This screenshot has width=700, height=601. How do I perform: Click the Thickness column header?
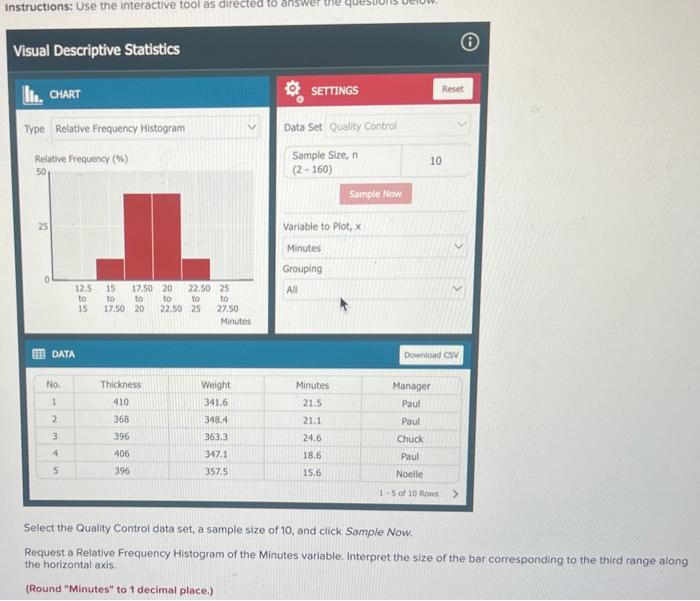(121, 384)
